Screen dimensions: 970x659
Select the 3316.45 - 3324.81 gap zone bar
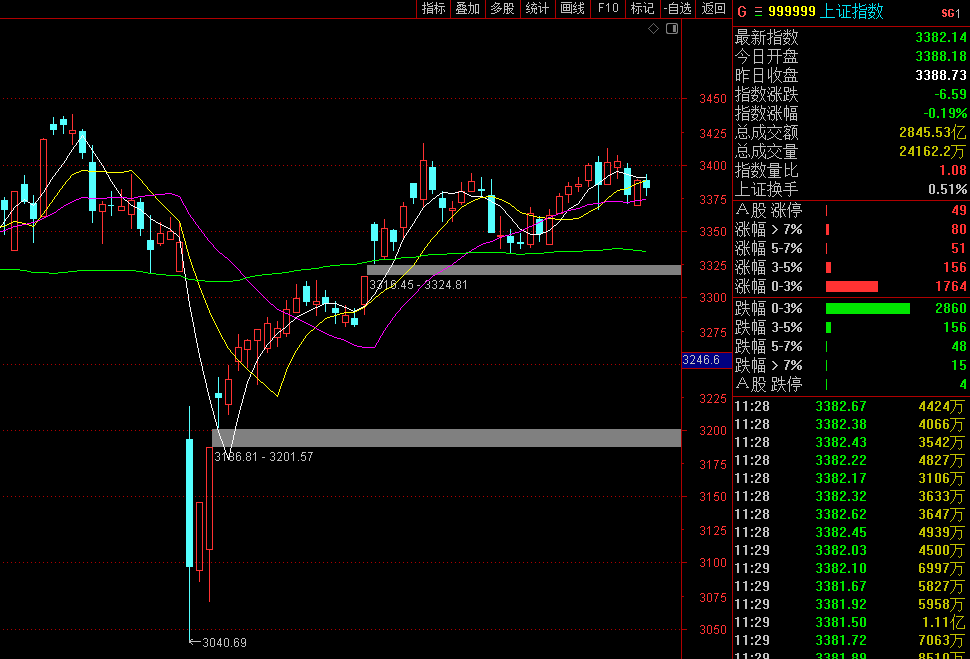tap(524, 270)
